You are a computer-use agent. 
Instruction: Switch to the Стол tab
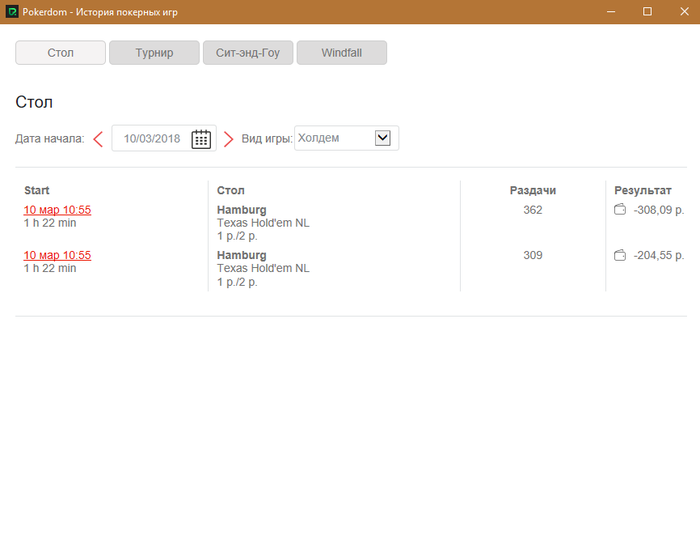(61, 53)
